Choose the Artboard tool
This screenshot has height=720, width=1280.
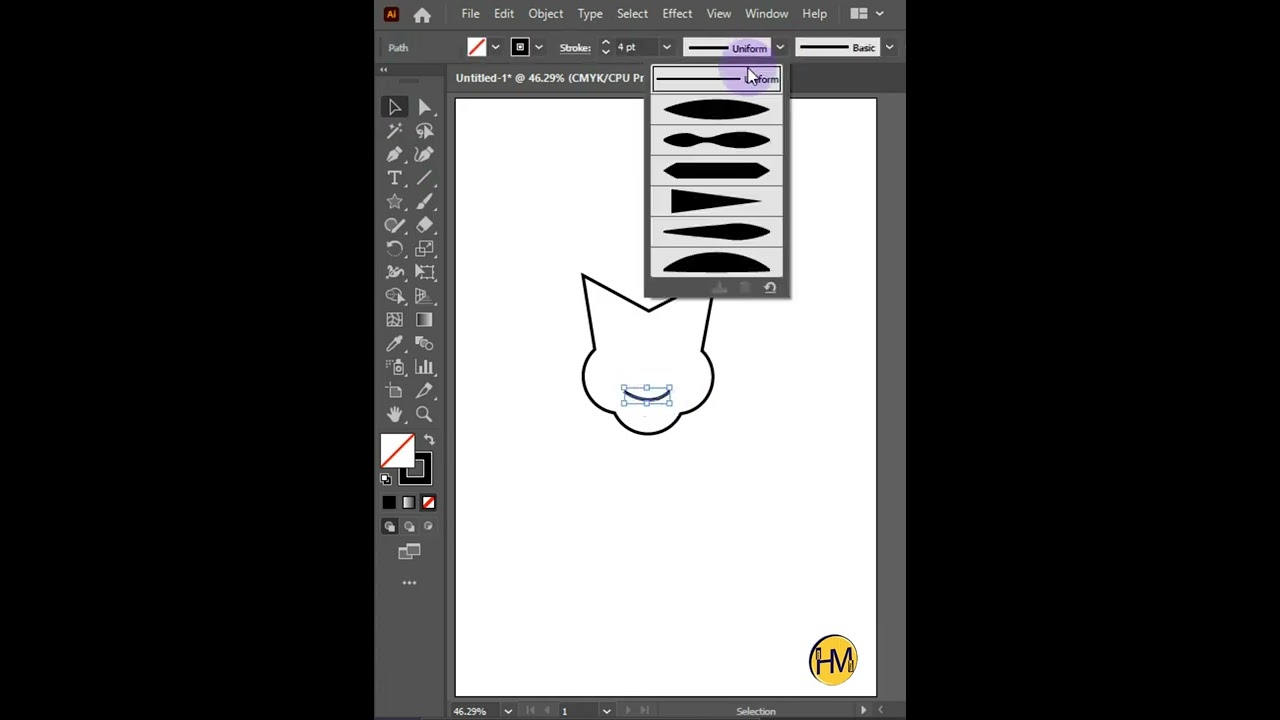click(x=394, y=391)
